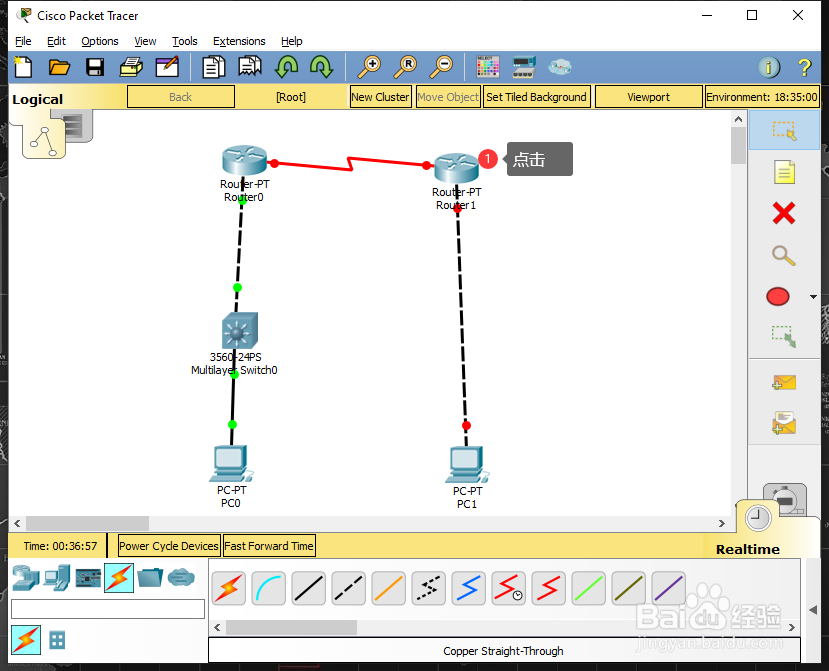
Task: Click Fast Forward Time button
Action: tap(269, 546)
